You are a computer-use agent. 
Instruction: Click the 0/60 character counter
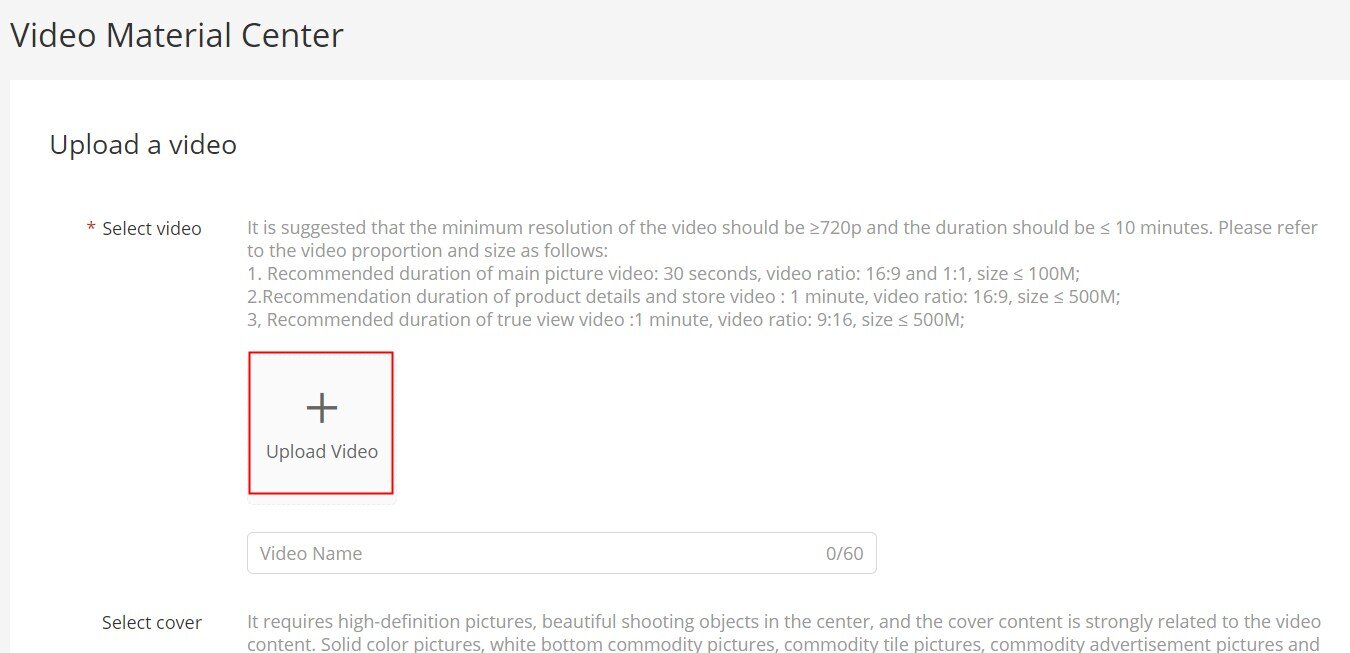click(844, 554)
